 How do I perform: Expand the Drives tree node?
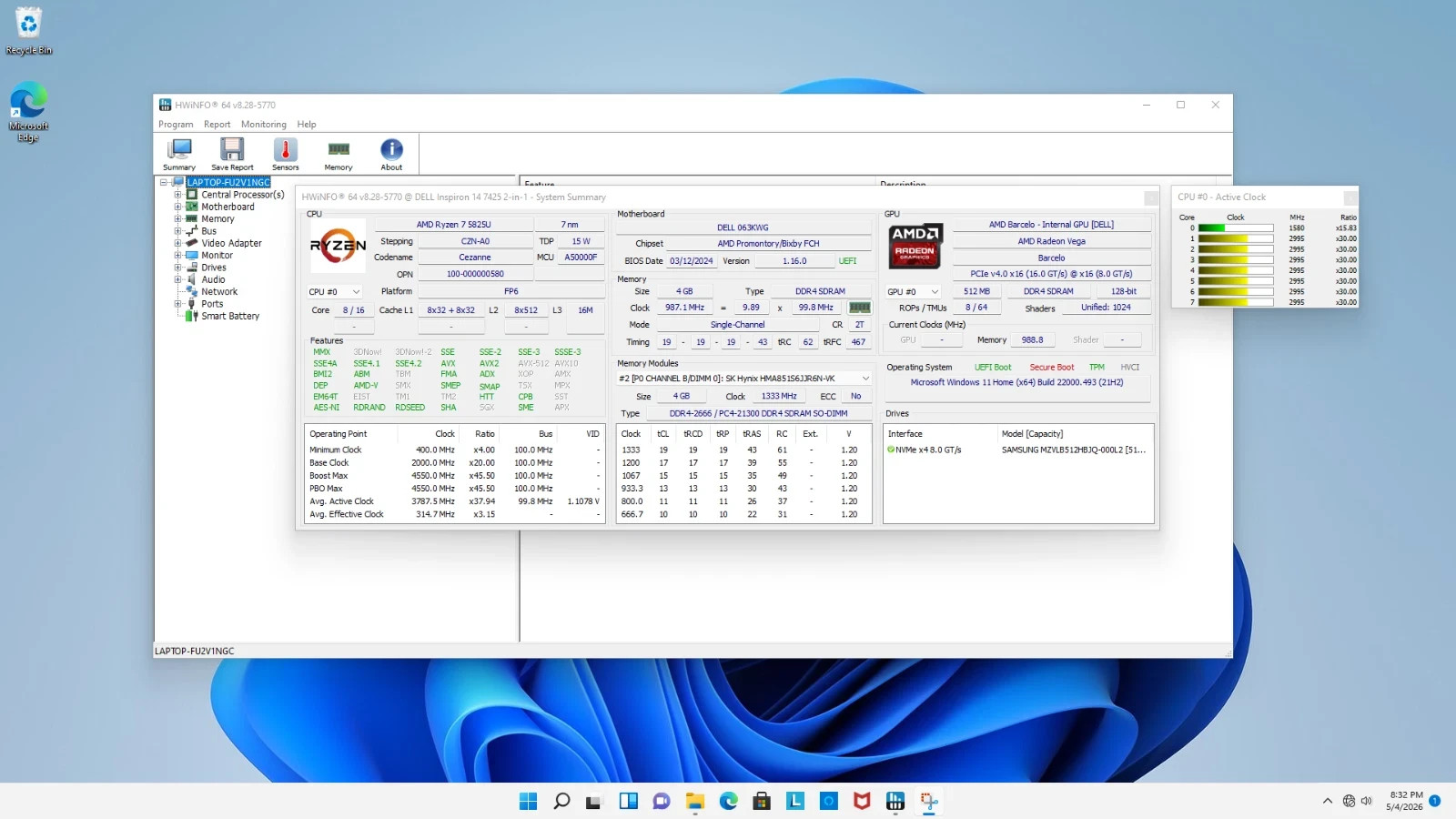pos(177,268)
